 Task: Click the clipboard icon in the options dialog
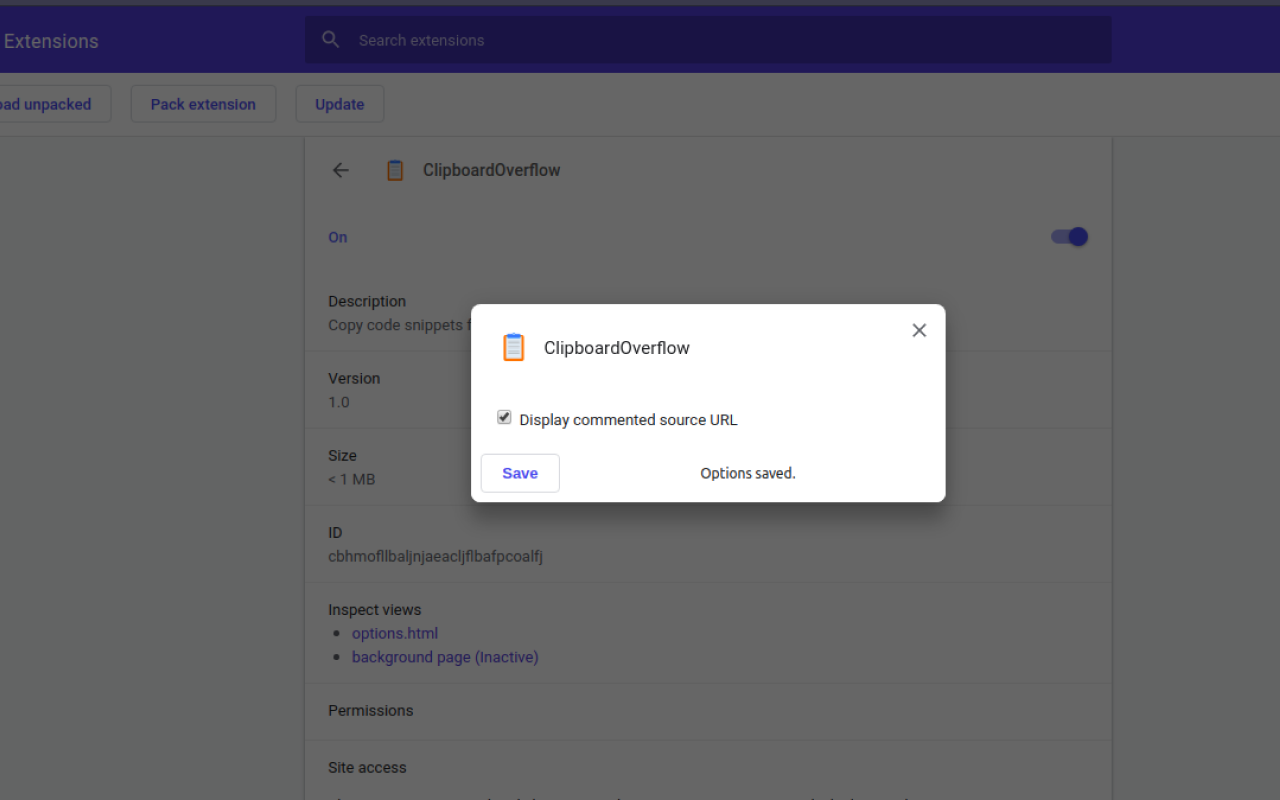[x=513, y=346]
